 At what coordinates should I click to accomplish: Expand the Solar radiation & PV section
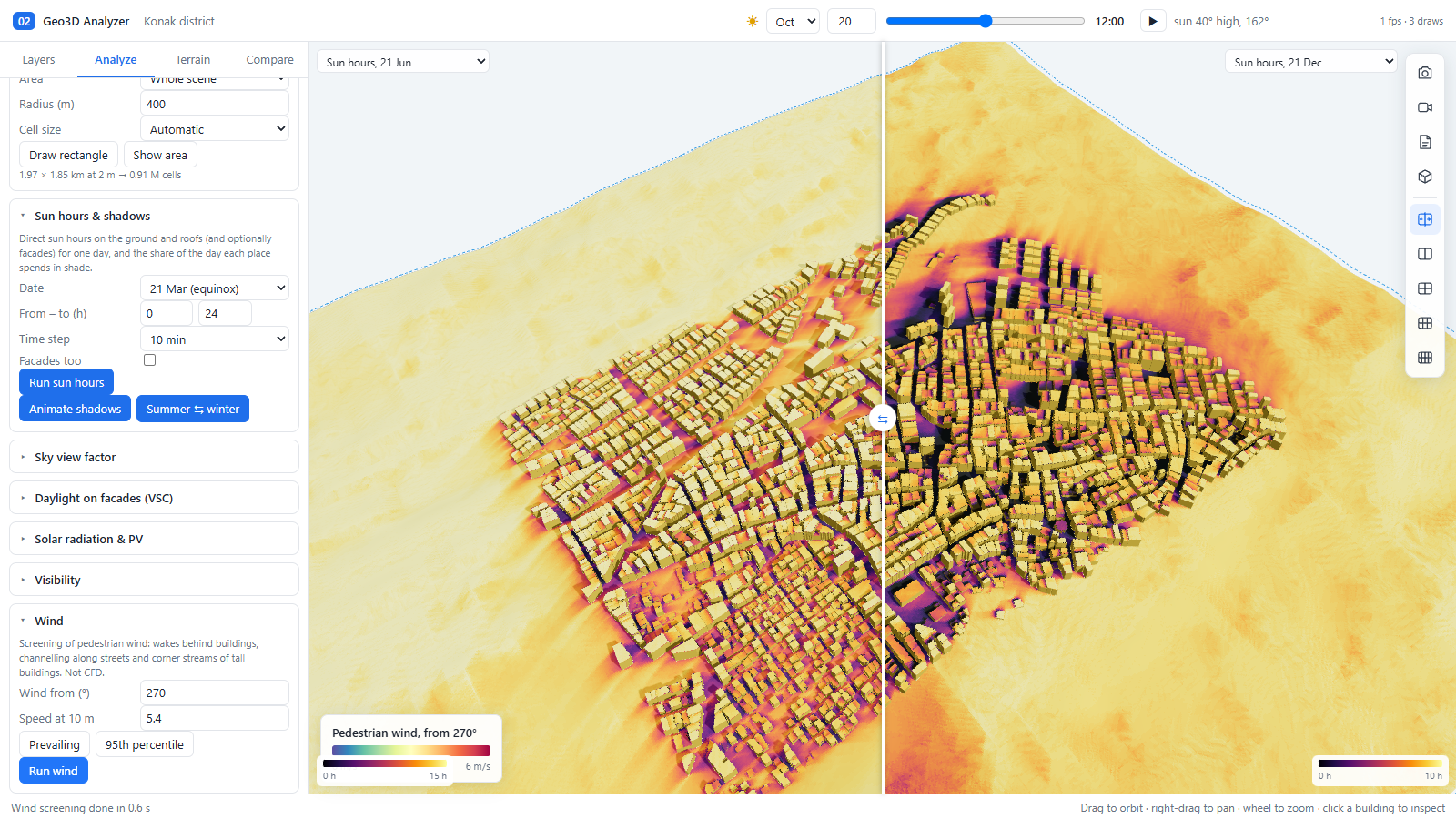click(154, 539)
